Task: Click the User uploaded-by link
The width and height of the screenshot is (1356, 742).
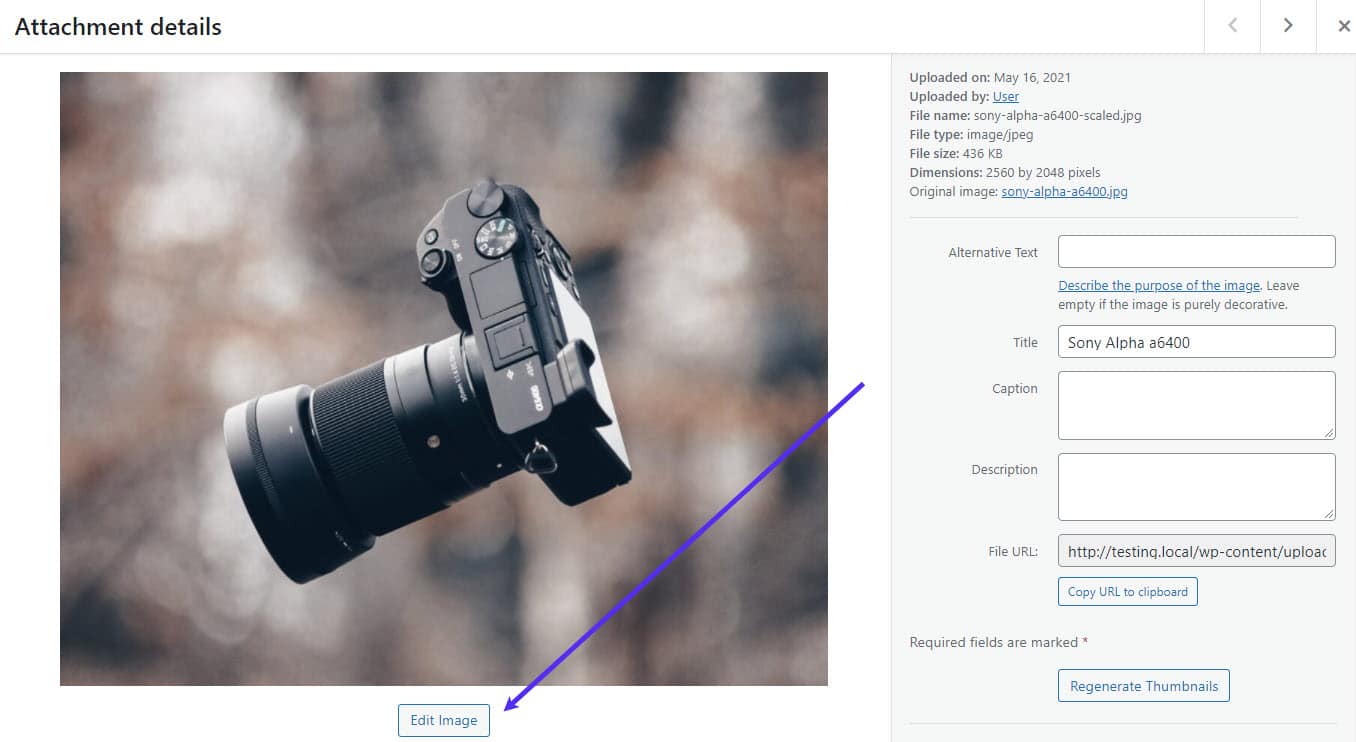Action: click(1005, 96)
